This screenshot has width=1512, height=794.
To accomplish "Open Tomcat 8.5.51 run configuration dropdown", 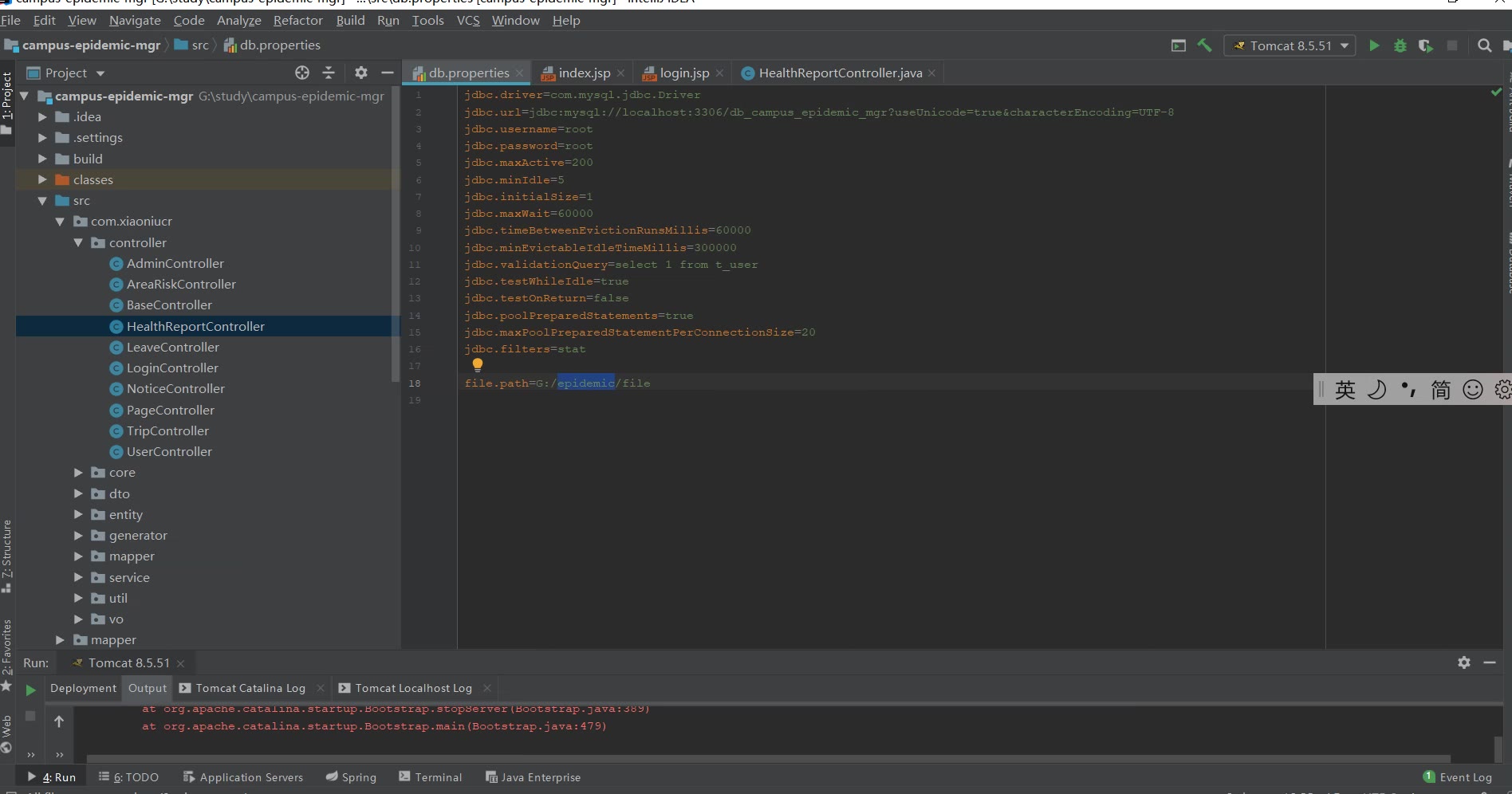I will [x=1290, y=45].
